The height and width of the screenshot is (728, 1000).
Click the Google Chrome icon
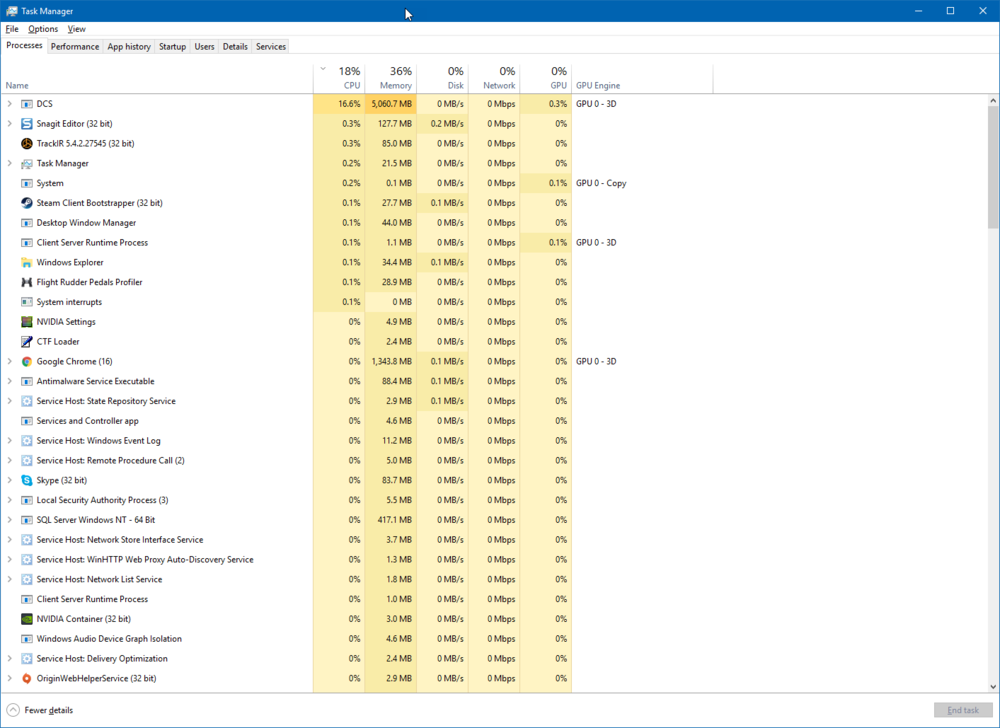click(27, 361)
